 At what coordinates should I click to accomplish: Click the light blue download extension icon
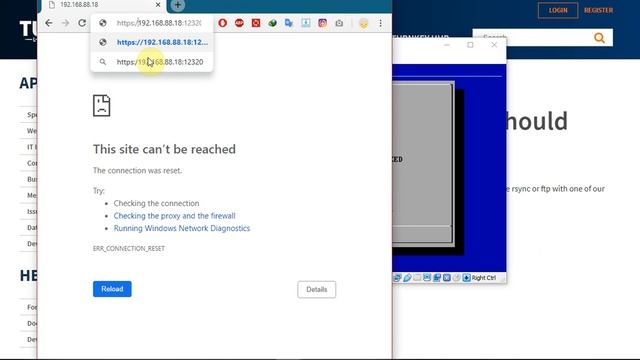(306, 23)
